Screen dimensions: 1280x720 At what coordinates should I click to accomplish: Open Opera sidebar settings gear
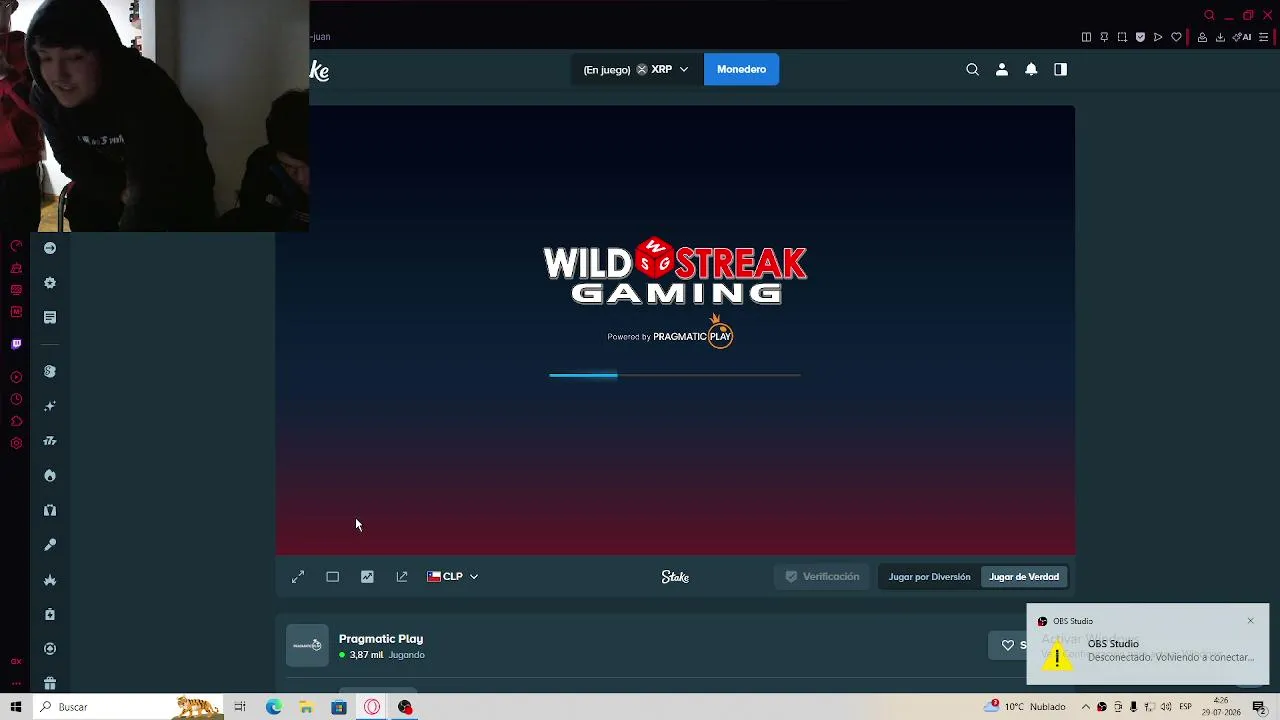point(16,443)
